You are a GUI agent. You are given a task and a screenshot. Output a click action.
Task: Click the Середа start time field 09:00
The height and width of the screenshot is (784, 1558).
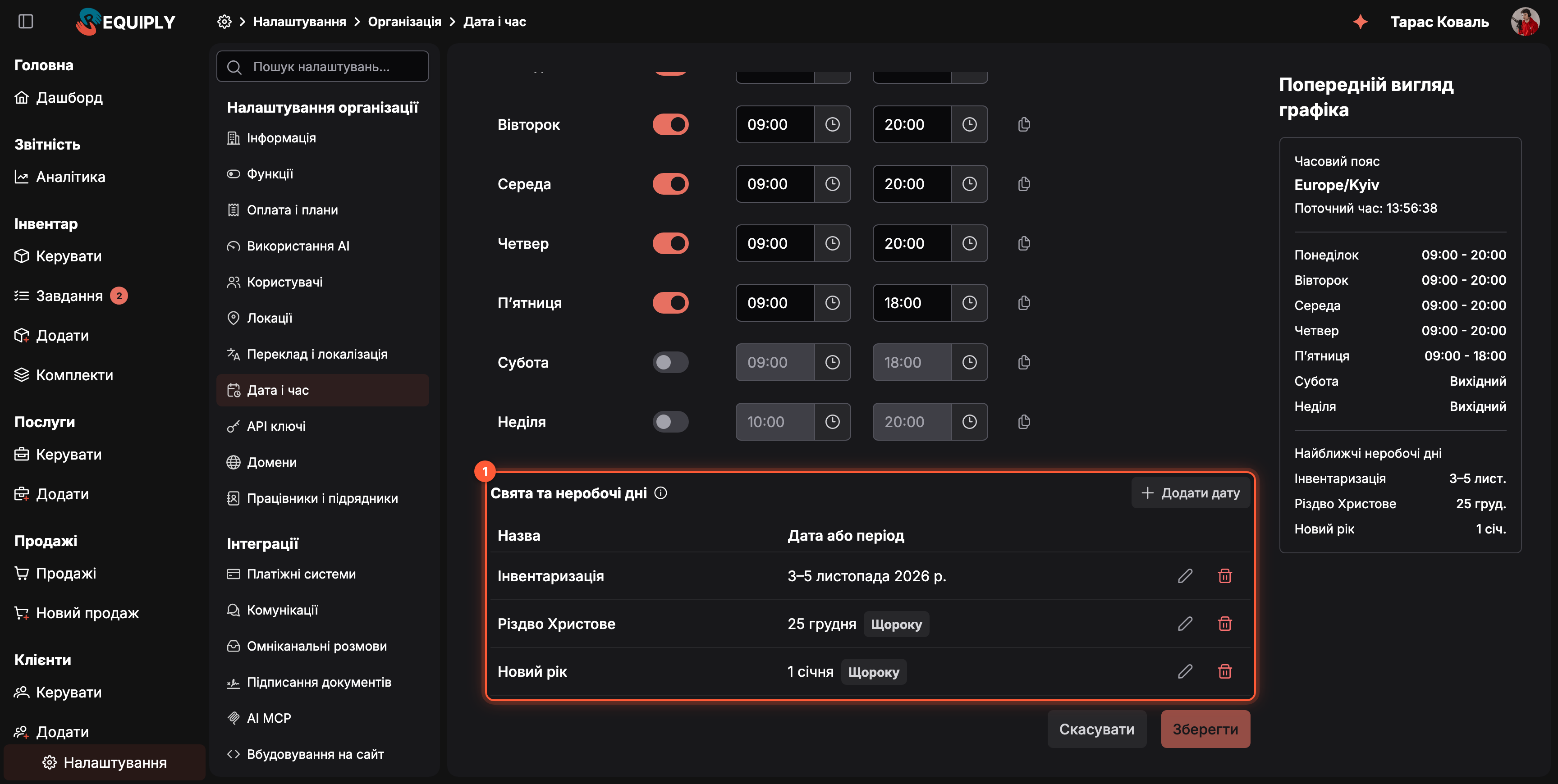[x=775, y=184]
